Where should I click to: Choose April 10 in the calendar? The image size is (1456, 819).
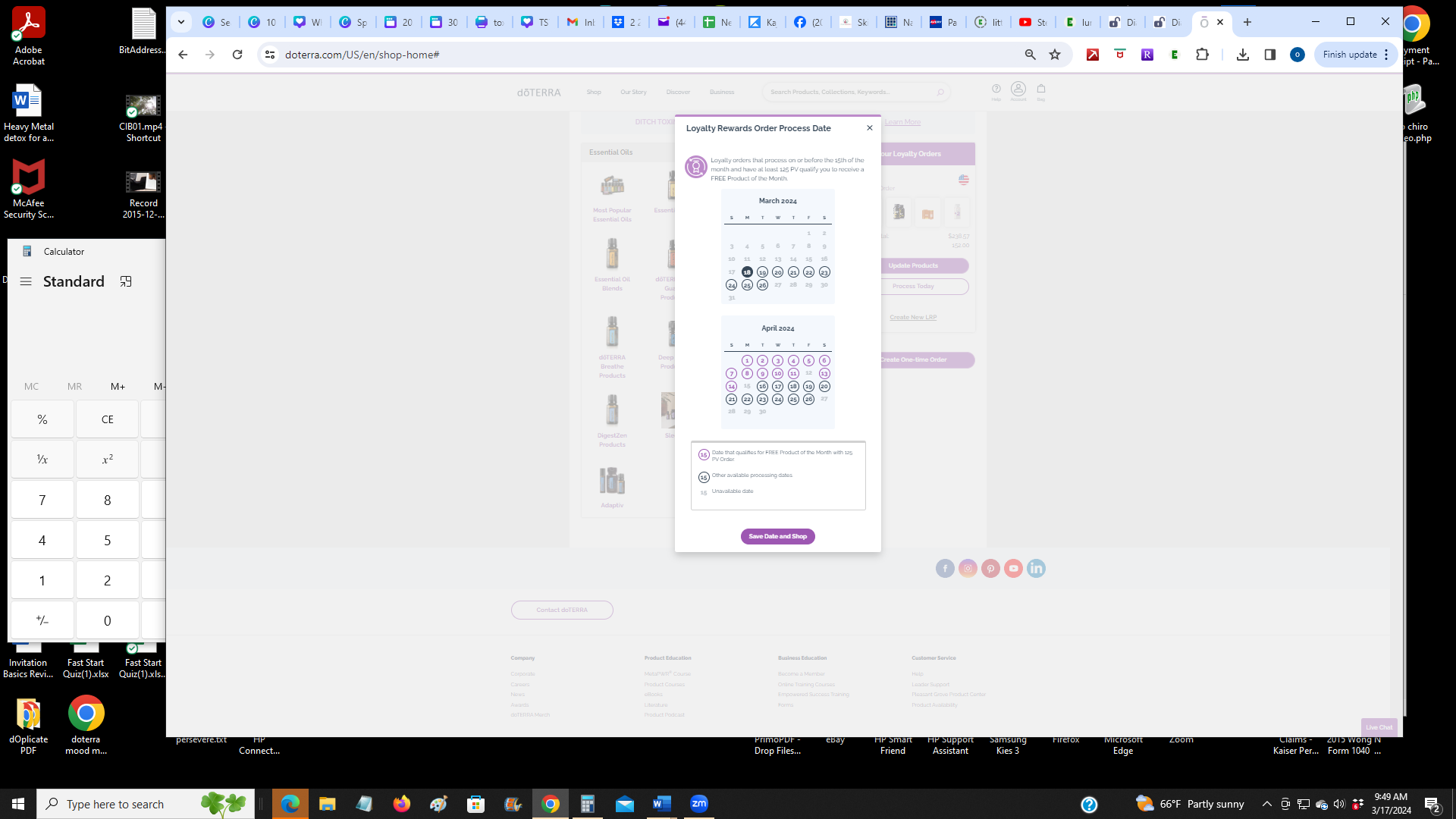pos(777,374)
